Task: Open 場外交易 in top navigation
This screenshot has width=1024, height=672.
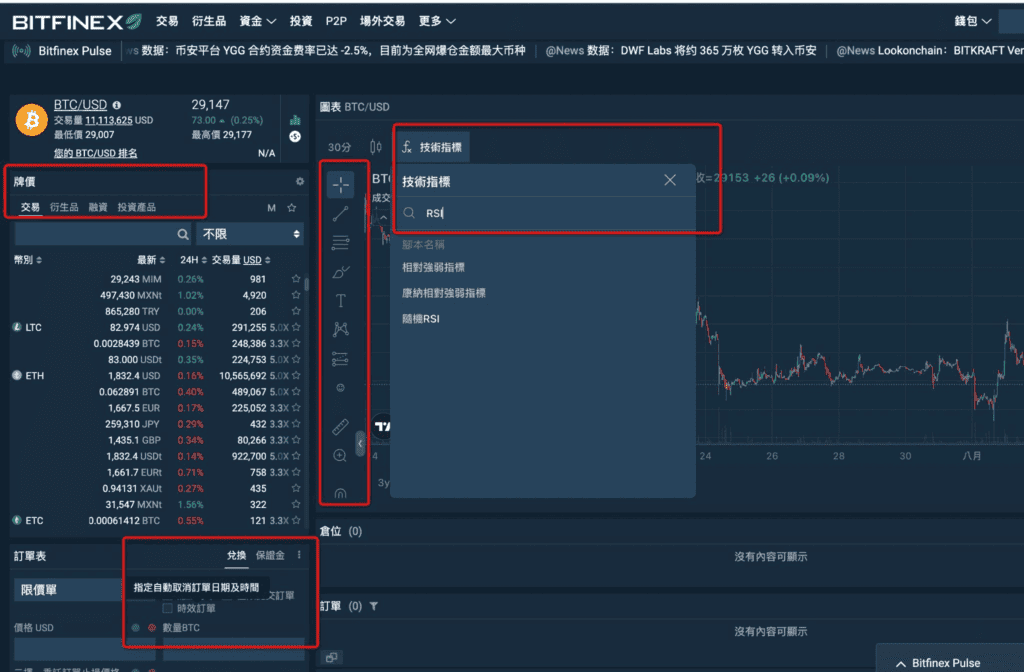Action: coord(383,22)
